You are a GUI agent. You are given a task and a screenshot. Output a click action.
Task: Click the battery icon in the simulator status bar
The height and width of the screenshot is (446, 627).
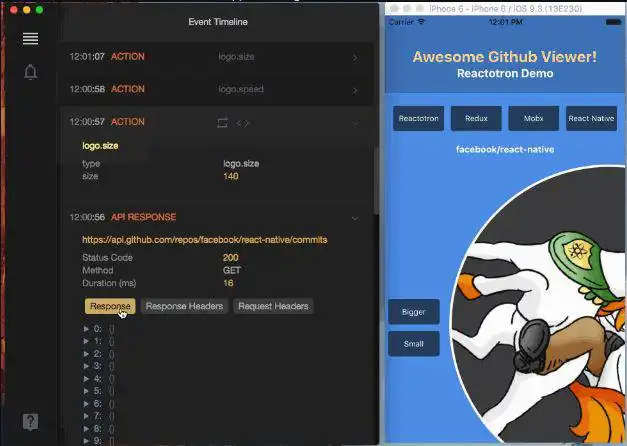pos(613,22)
